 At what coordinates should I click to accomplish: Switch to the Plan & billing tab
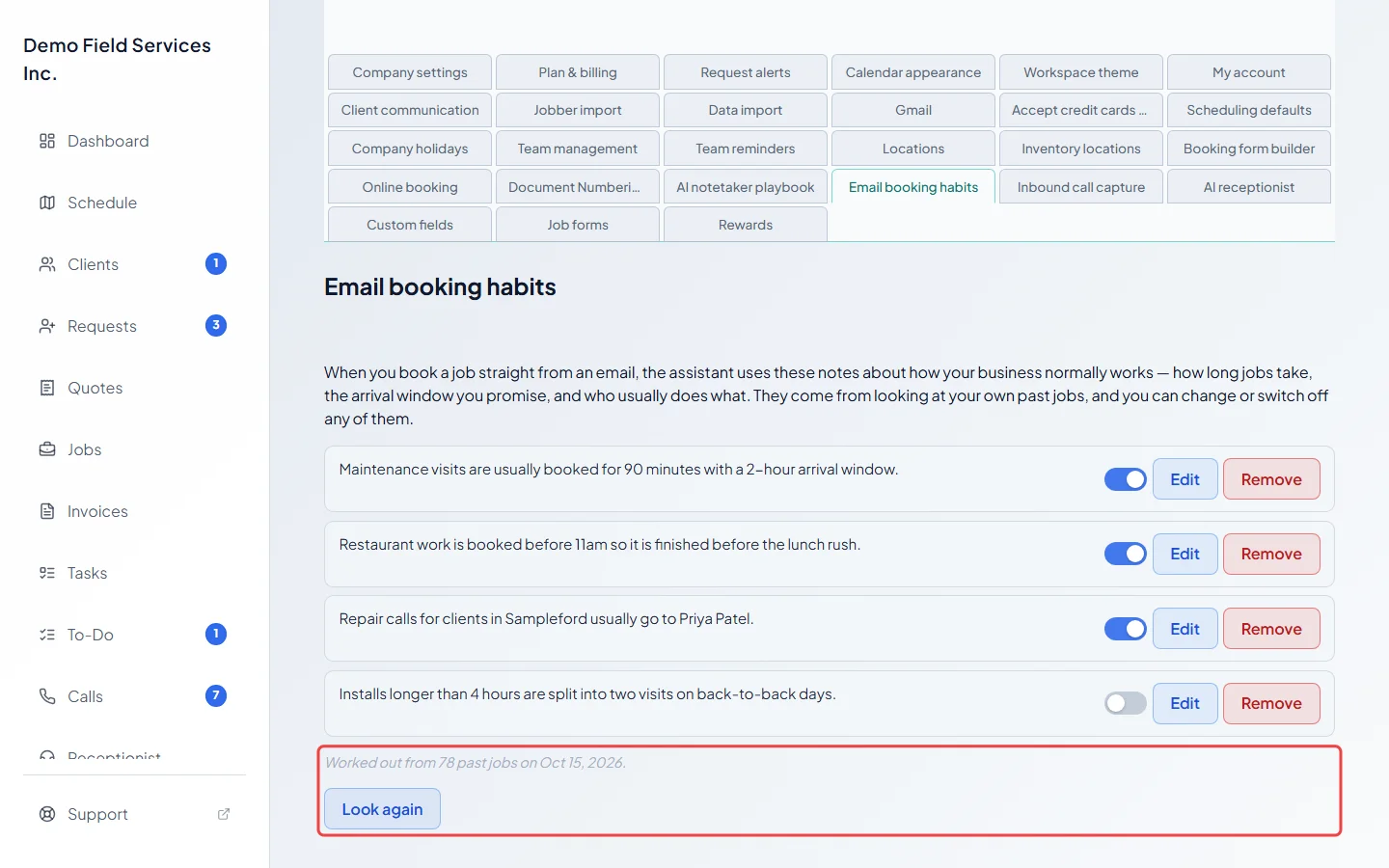tap(578, 72)
